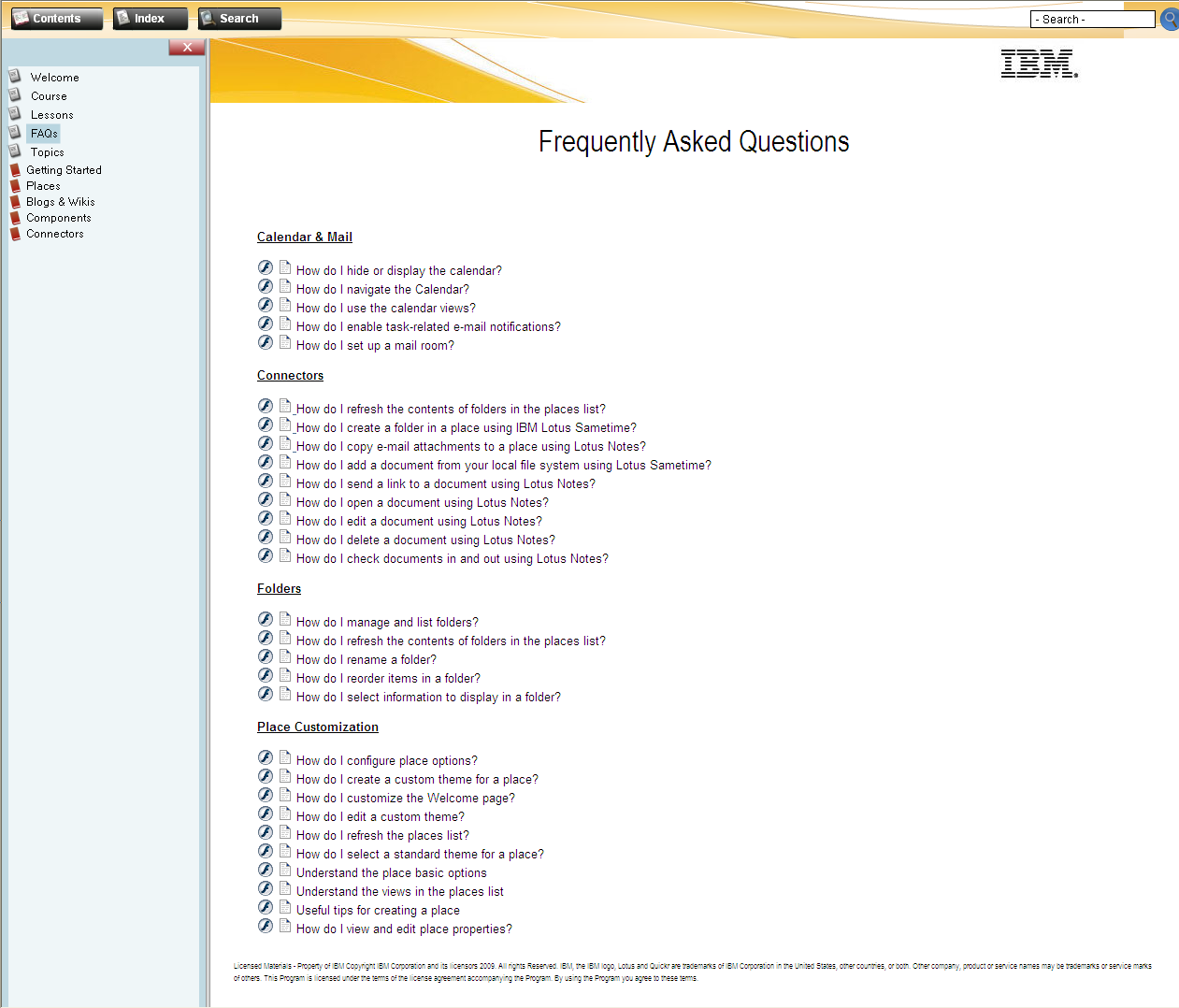Open 'How do I hide or display the calendar?'
Image resolution: width=1179 pixels, height=1008 pixels.
[x=399, y=271]
